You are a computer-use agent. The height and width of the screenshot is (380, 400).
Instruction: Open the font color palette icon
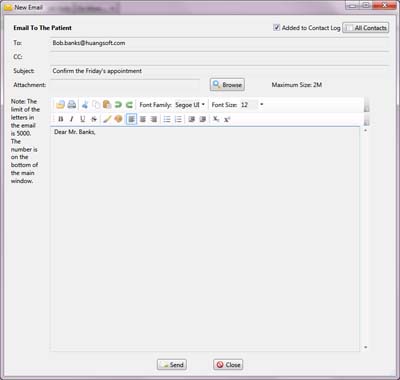[x=118, y=119]
